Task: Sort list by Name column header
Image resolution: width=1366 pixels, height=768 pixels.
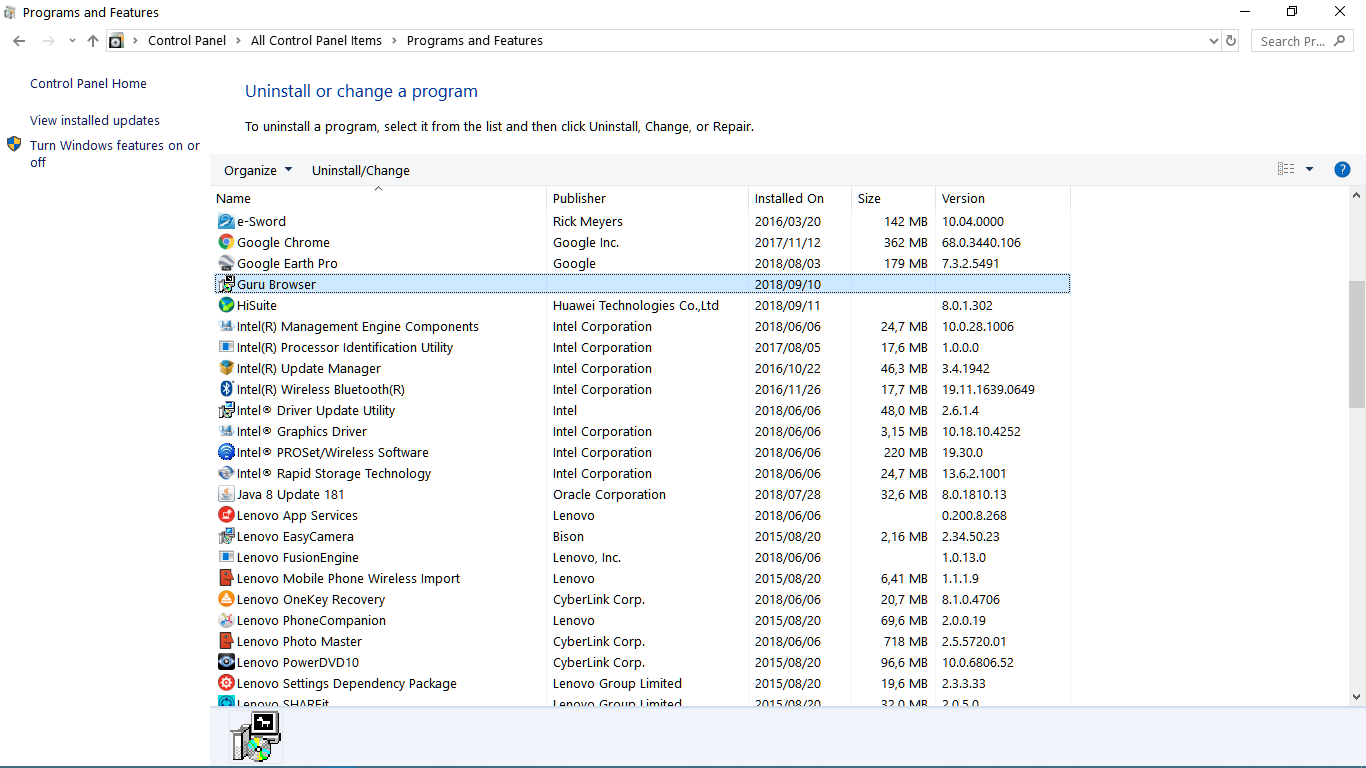Action: tap(378, 198)
